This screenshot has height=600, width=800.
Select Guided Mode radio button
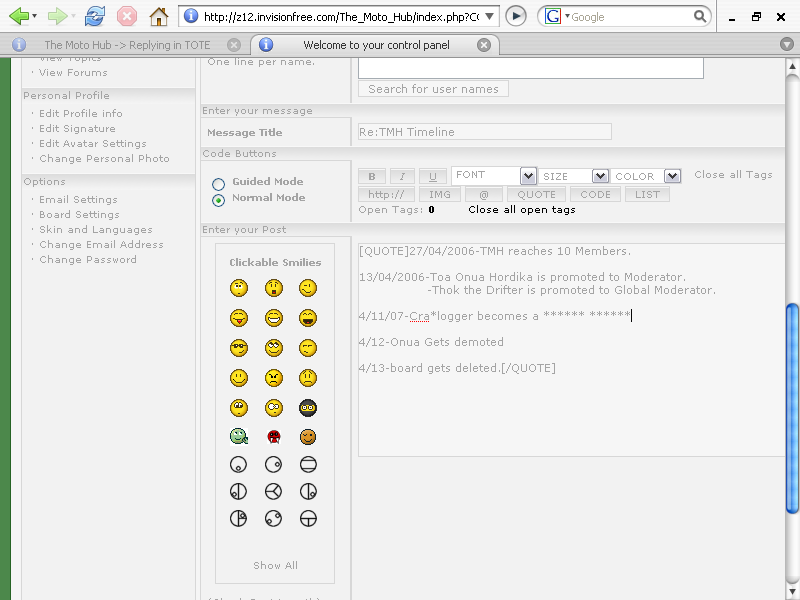point(218,184)
